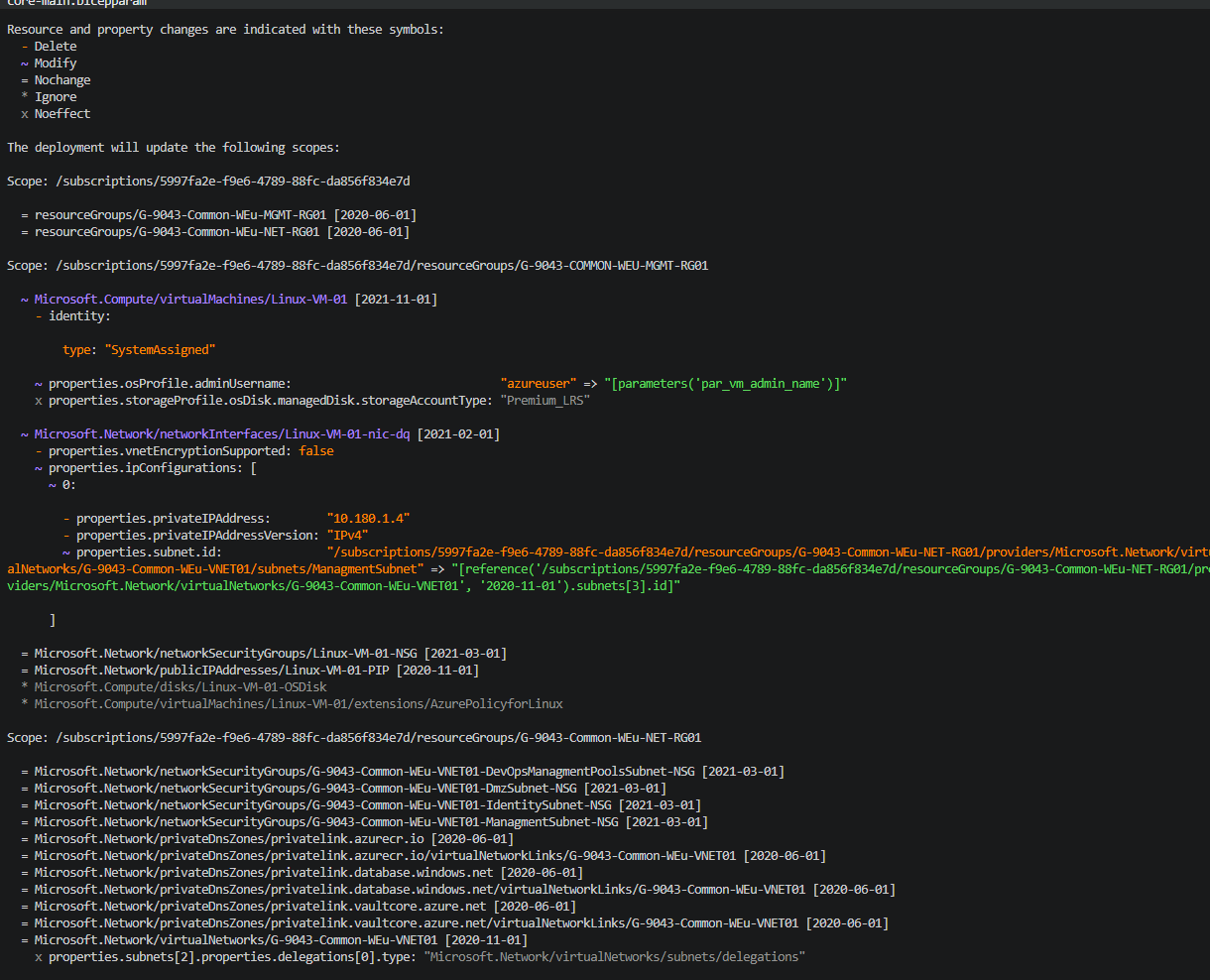Click the "identity:" deleted property line

(x=72, y=315)
